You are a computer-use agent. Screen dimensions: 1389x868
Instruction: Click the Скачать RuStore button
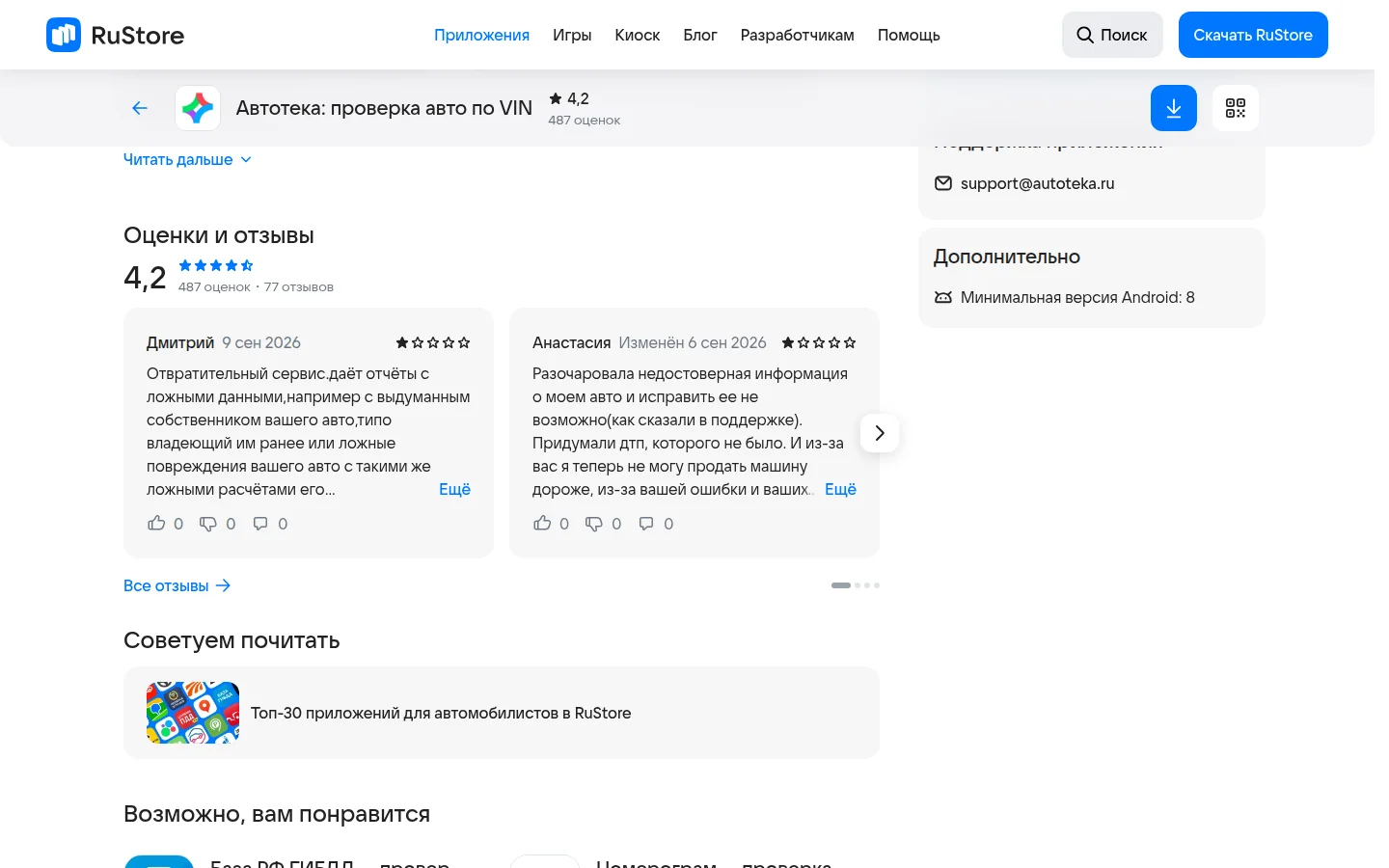click(1253, 35)
